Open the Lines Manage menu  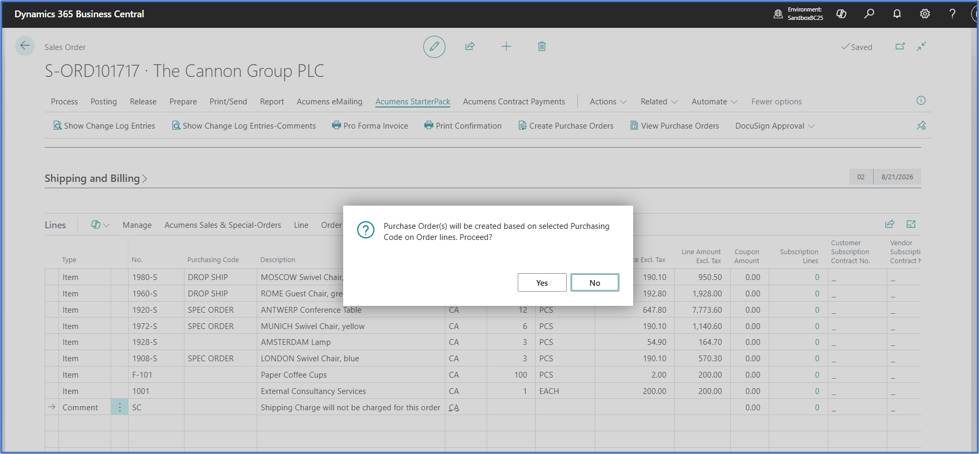pyautogui.click(x=137, y=225)
